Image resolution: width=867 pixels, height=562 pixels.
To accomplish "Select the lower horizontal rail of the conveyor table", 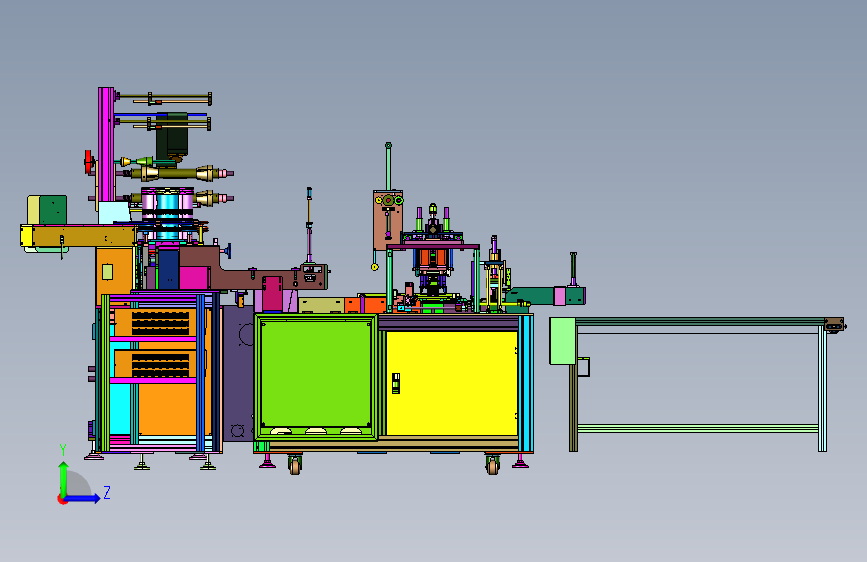I will pos(698,428).
